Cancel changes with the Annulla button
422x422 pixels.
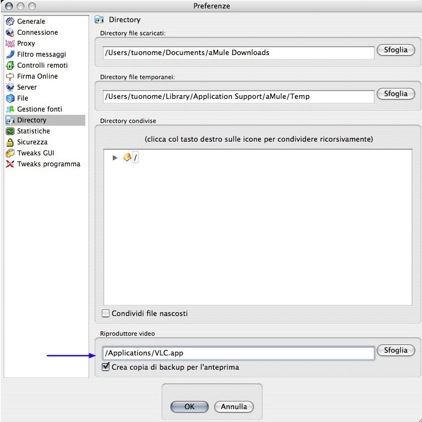(234, 407)
